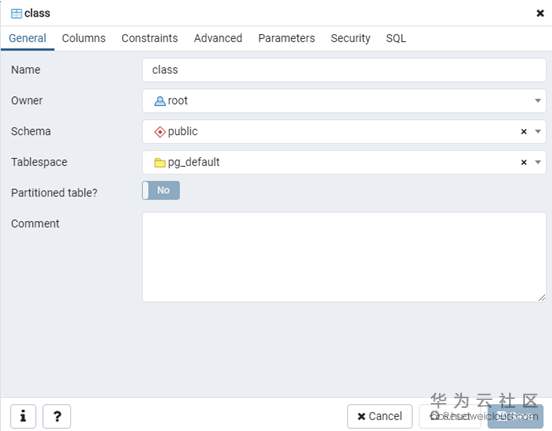This screenshot has height=431, width=552.
Task: Open the Constraints tab
Action: pos(150,38)
